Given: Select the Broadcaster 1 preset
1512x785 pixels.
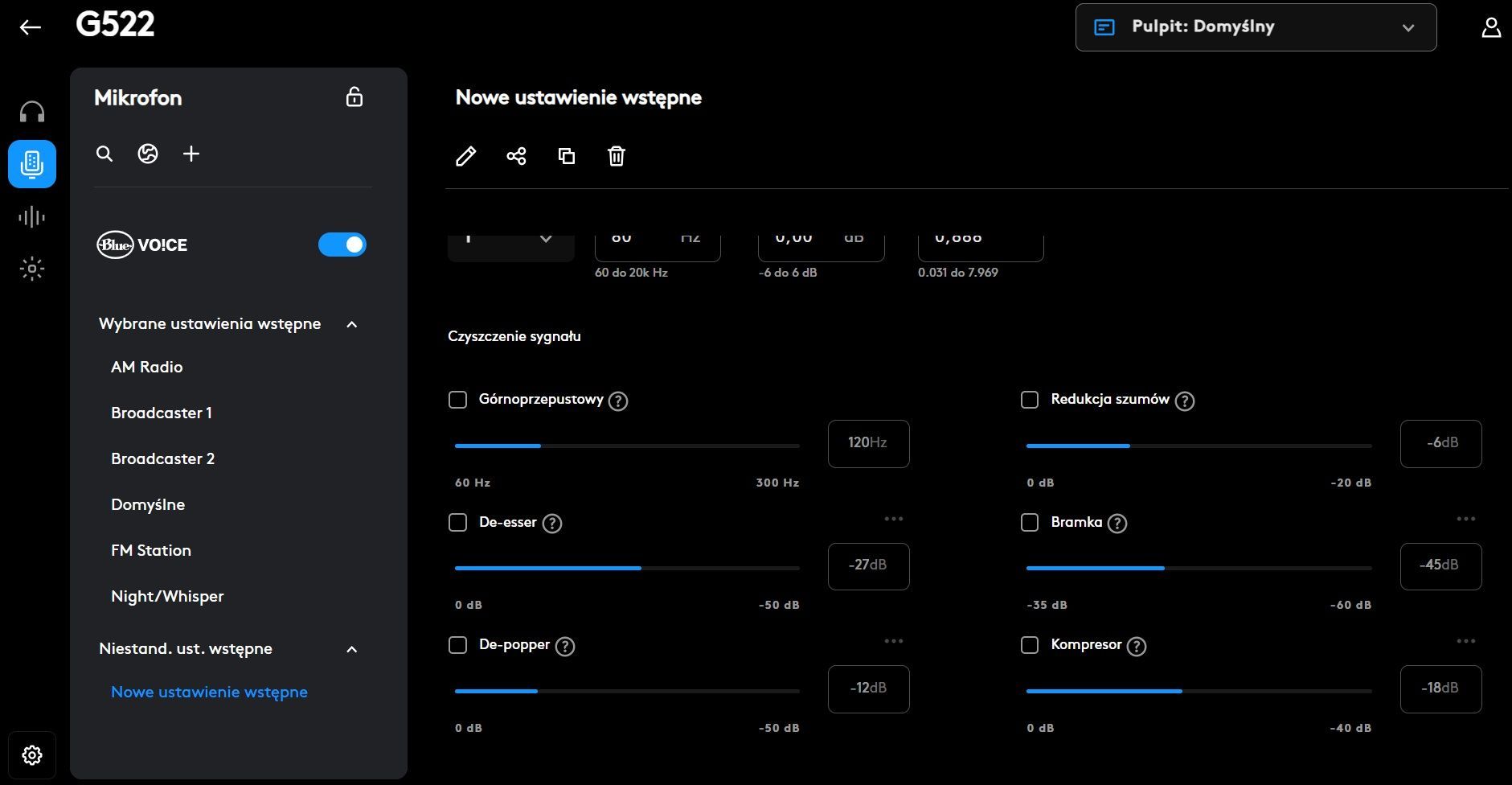Looking at the screenshot, I should pos(162,413).
